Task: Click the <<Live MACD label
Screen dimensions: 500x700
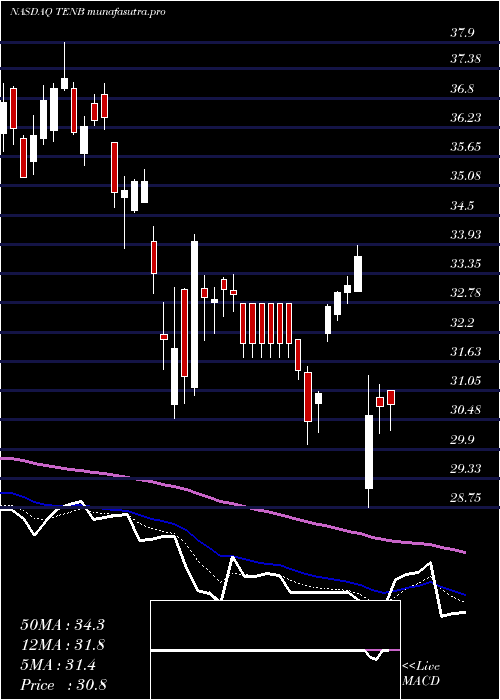Action: [x=421, y=674]
